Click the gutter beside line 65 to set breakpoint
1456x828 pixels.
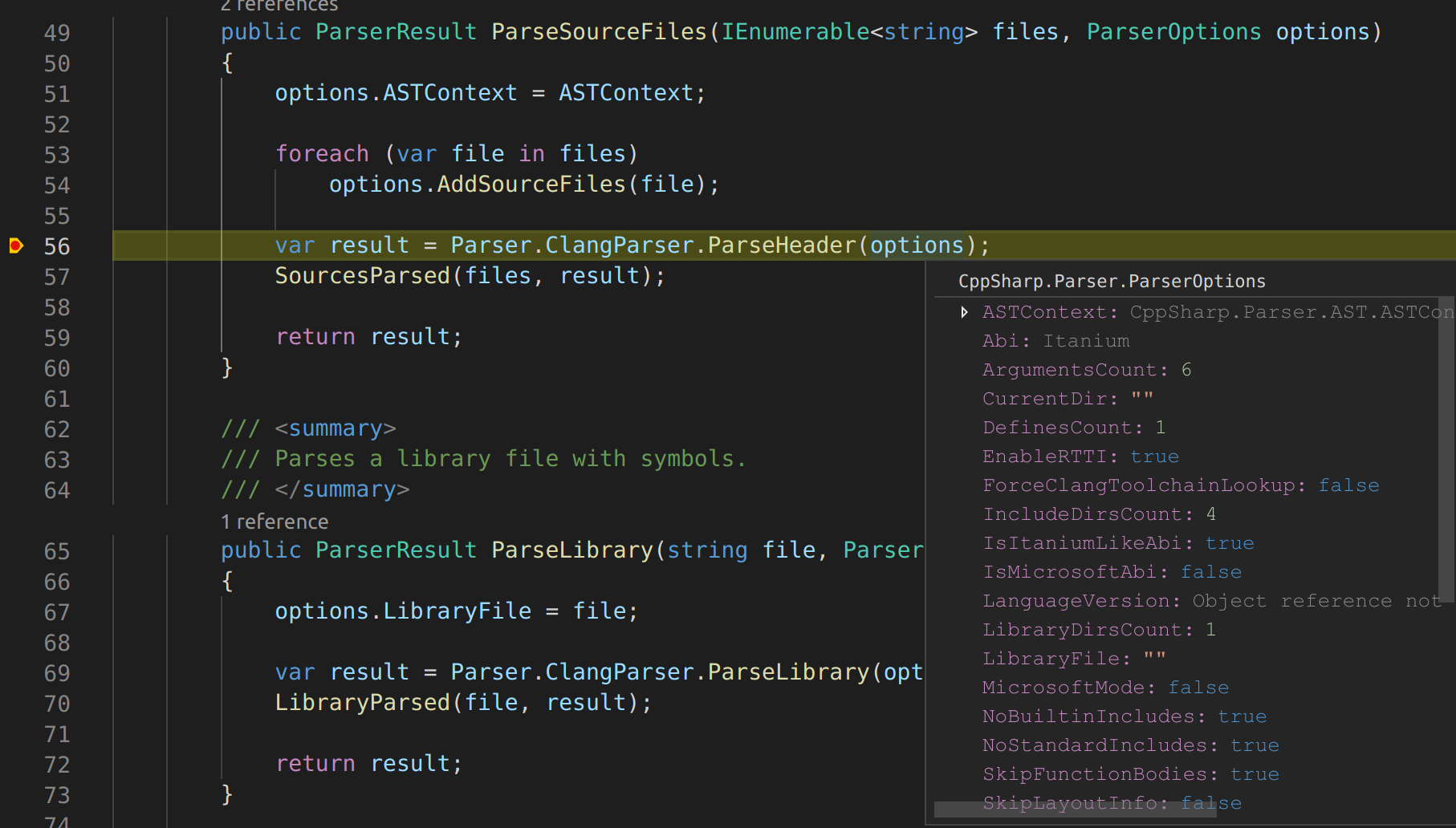17,551
